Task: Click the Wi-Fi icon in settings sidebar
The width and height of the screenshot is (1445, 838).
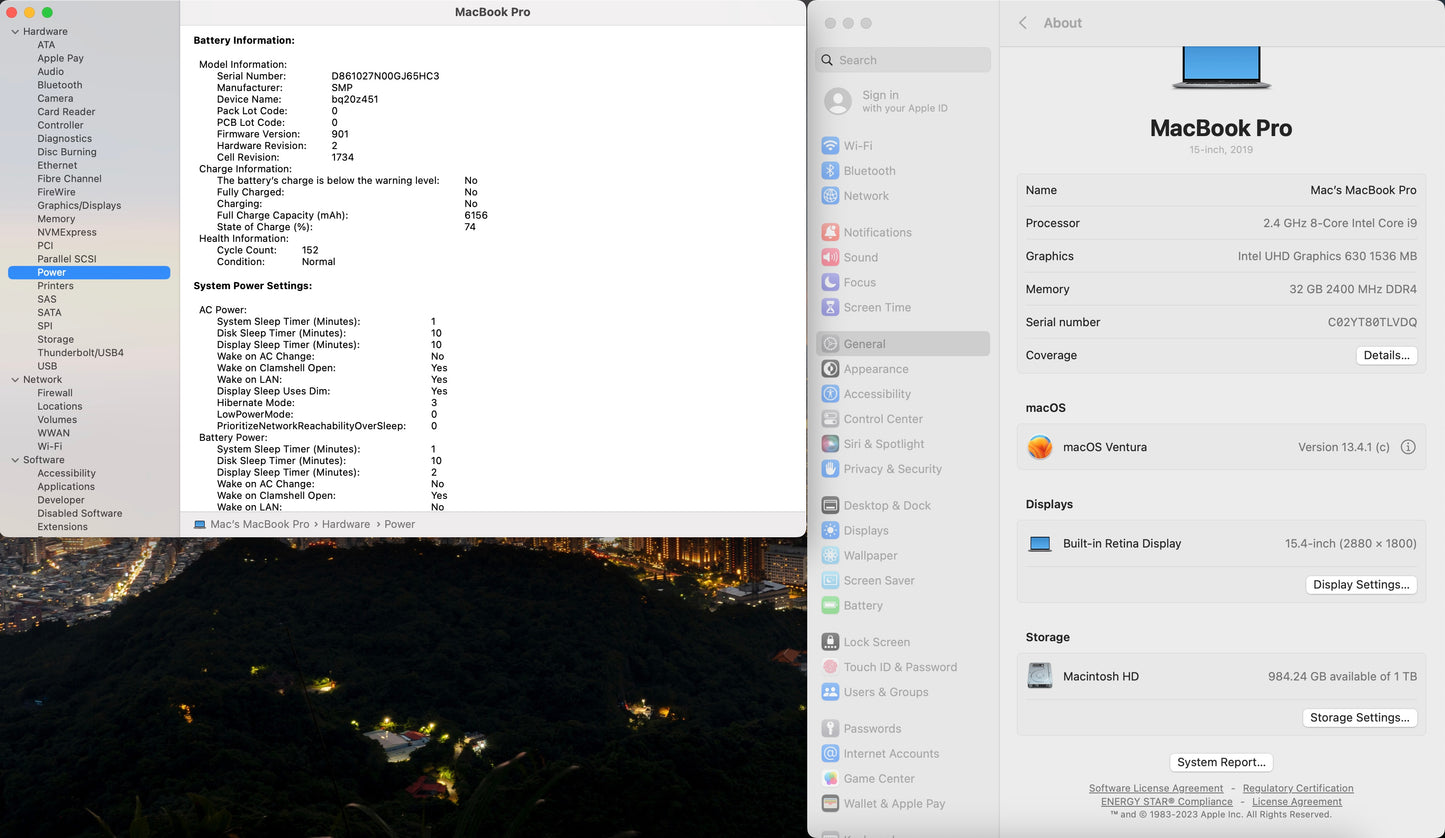Action: pyautogui.click(x=830, y=146)
